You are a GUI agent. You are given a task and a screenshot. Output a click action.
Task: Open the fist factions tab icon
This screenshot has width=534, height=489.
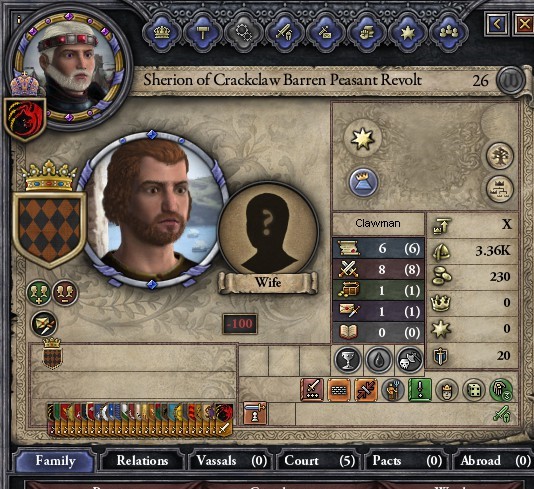click(366, 33)
